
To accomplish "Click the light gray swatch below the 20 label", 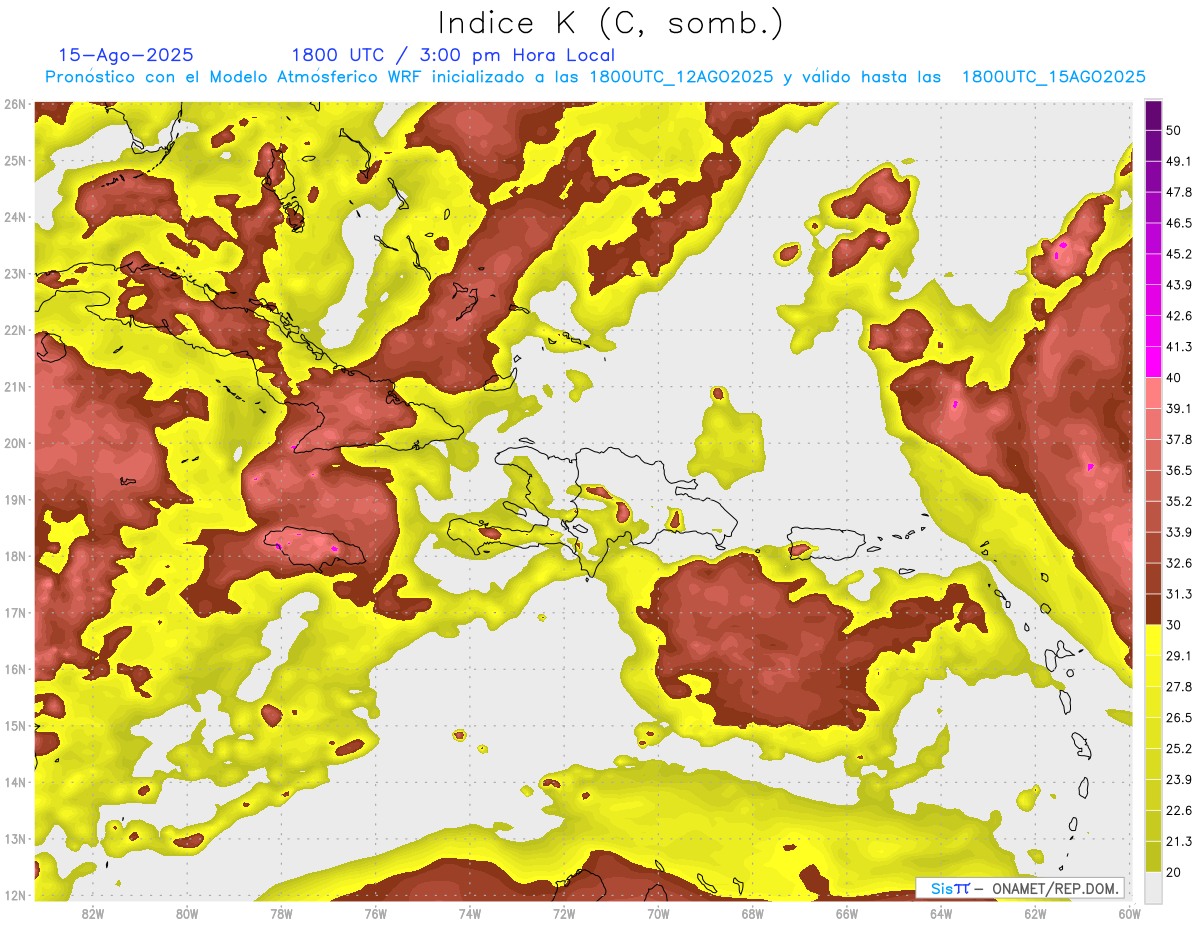I will pos(1153,886).
